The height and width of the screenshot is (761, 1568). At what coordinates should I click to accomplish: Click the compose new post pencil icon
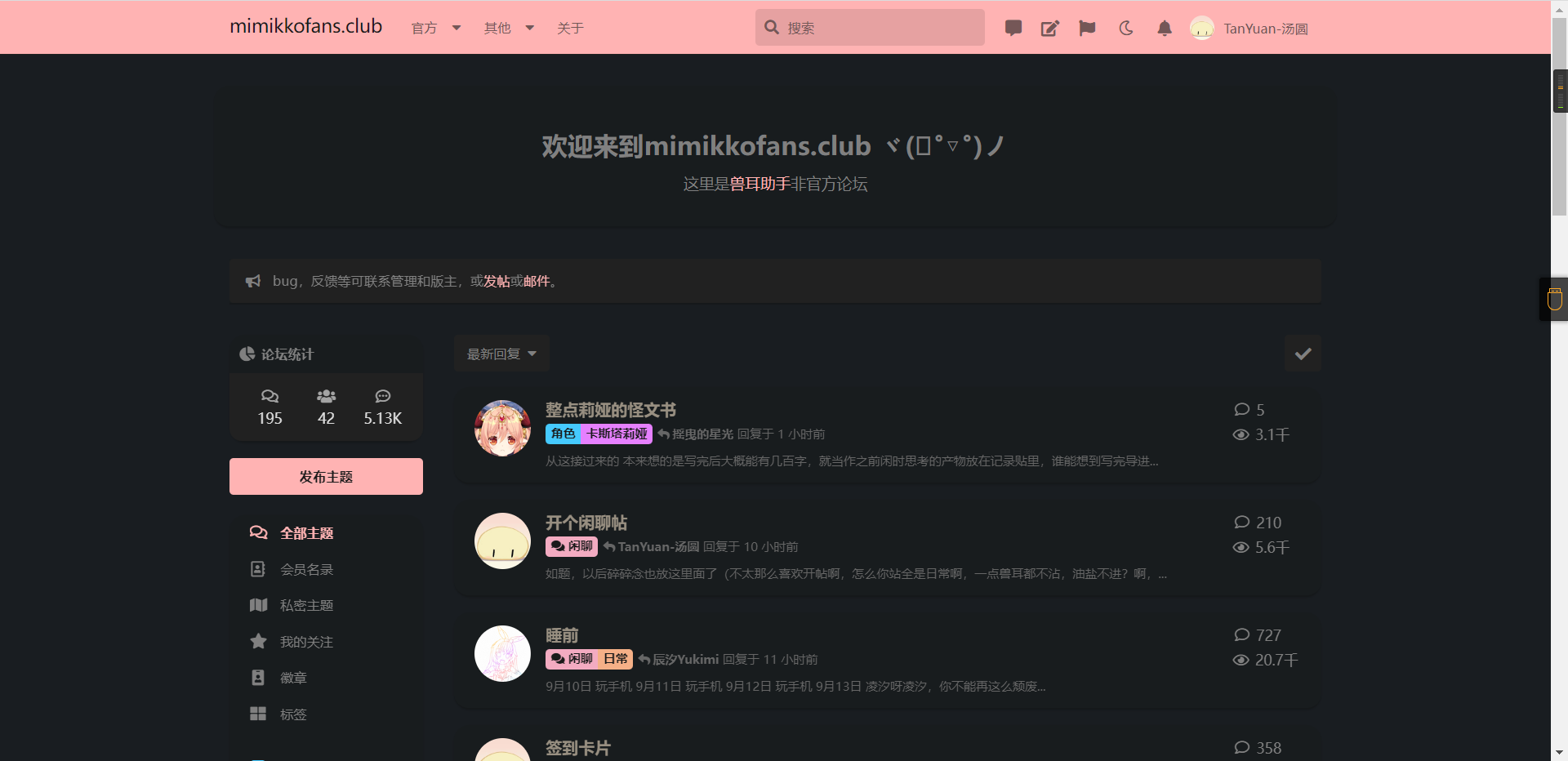[1049, 29]
